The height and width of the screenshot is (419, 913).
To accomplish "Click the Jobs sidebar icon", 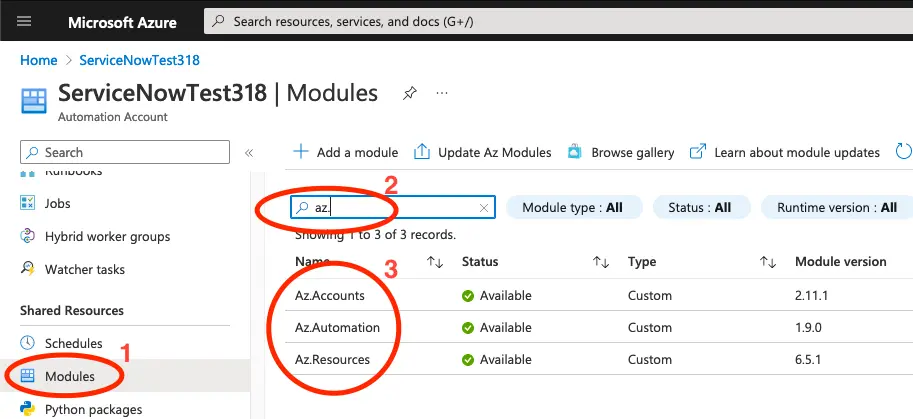I will click(27, 203).
